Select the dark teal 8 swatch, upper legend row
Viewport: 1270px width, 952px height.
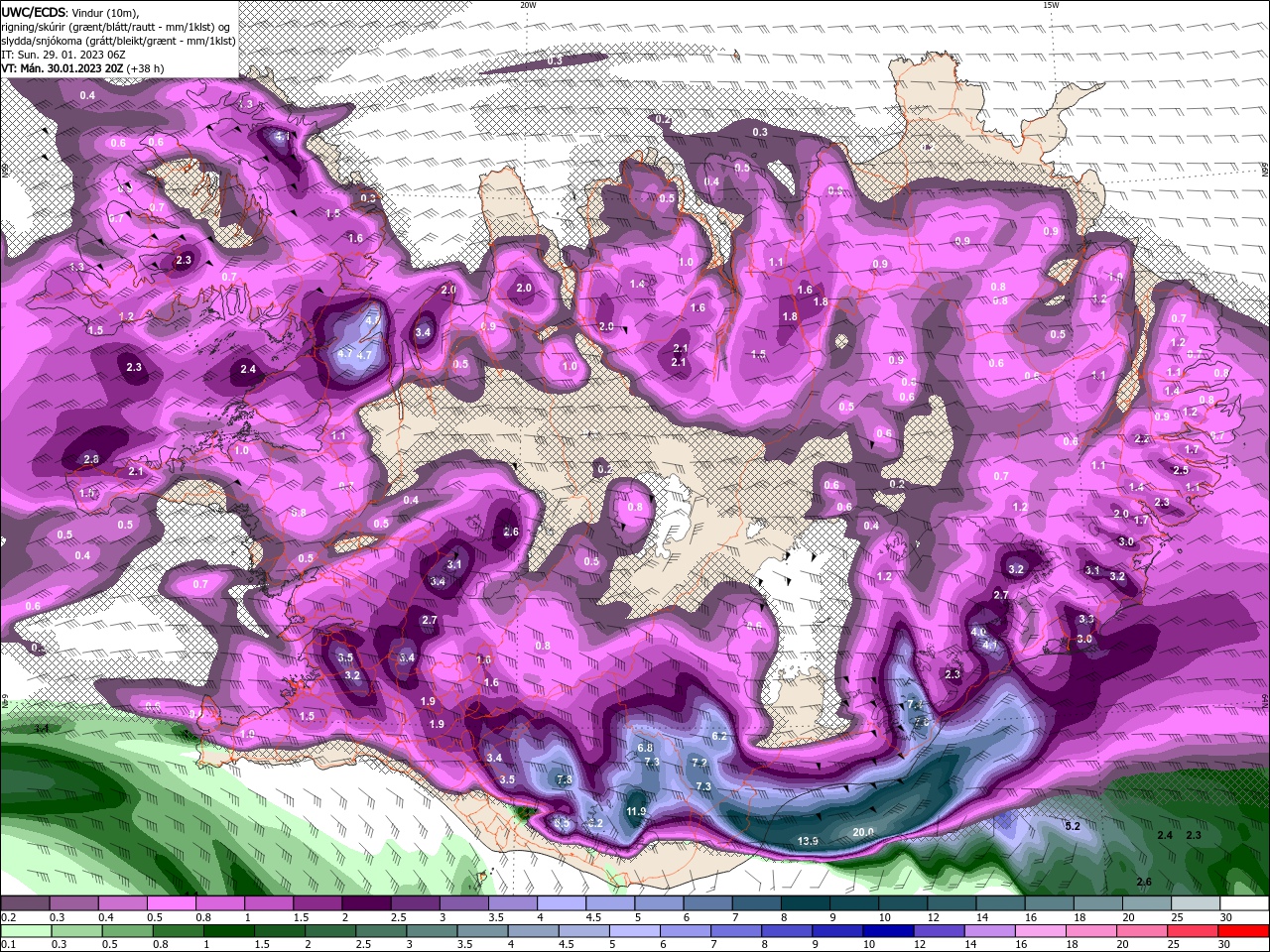pyautogui.click(x=806, y=904)
